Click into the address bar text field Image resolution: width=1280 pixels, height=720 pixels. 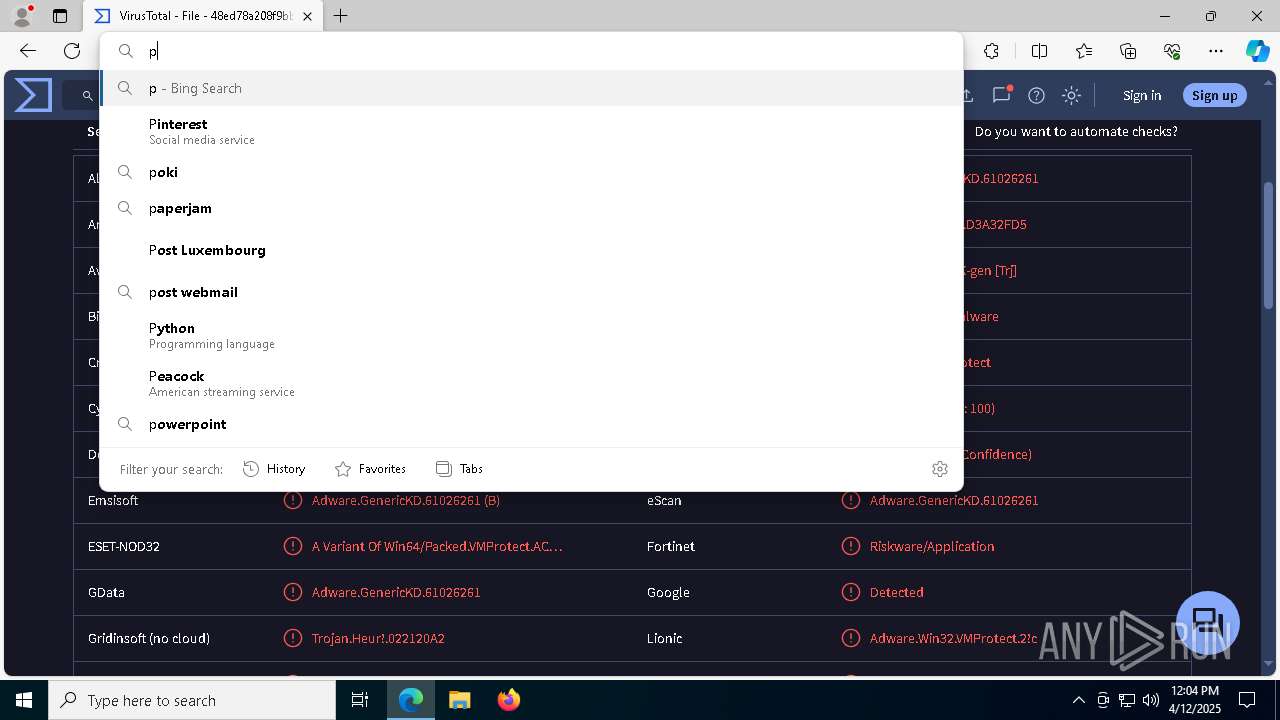click(531, 51)
